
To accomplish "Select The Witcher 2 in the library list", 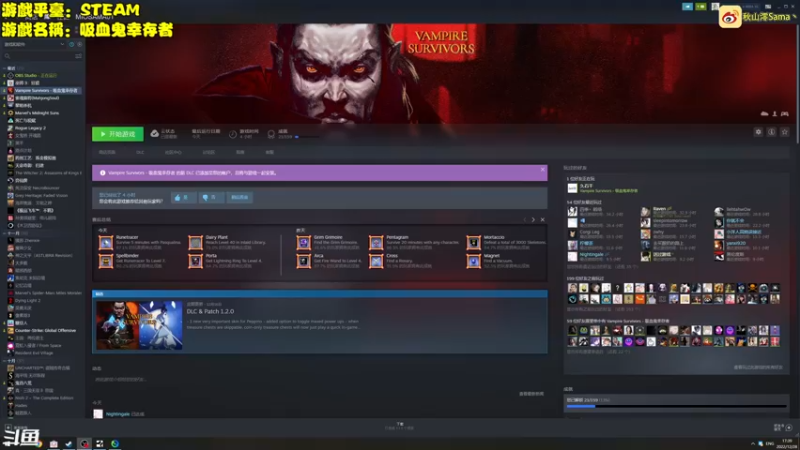I will 44,173.
